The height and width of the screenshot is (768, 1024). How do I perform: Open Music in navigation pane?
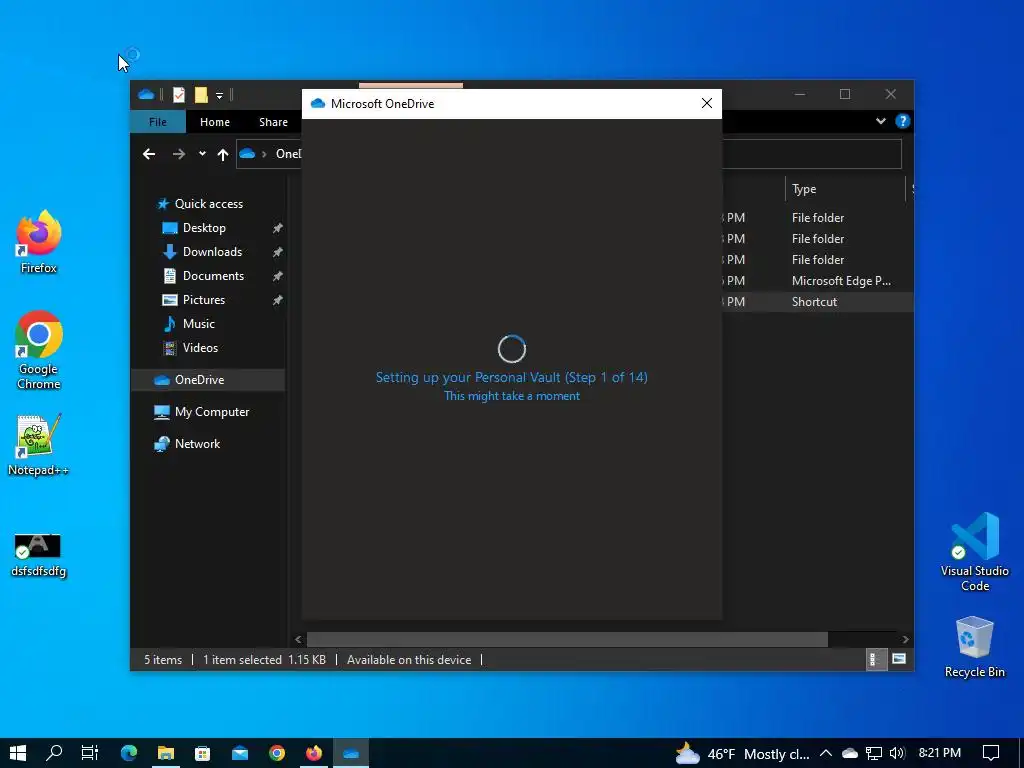[x=198, y=324]
